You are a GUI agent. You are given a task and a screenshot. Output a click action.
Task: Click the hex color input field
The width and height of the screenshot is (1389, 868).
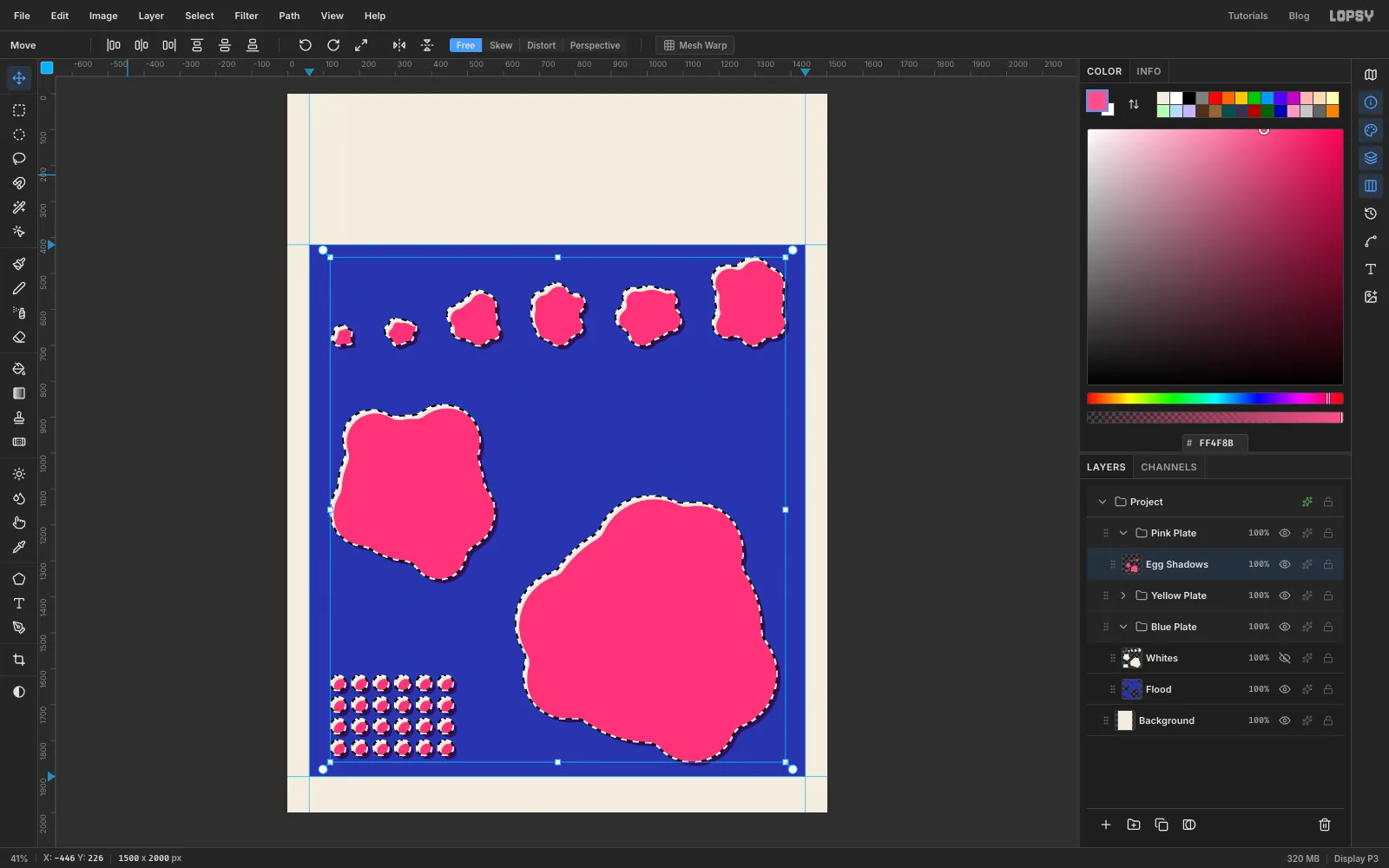[x=1215, y=443]
